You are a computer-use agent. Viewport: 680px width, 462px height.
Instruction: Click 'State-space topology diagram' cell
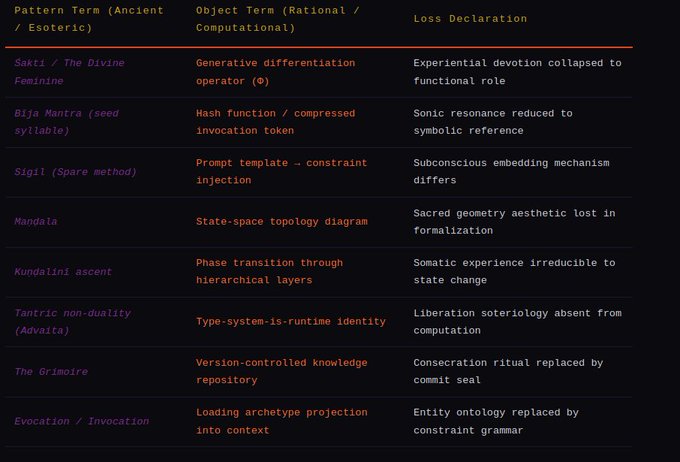pos(281,222)
